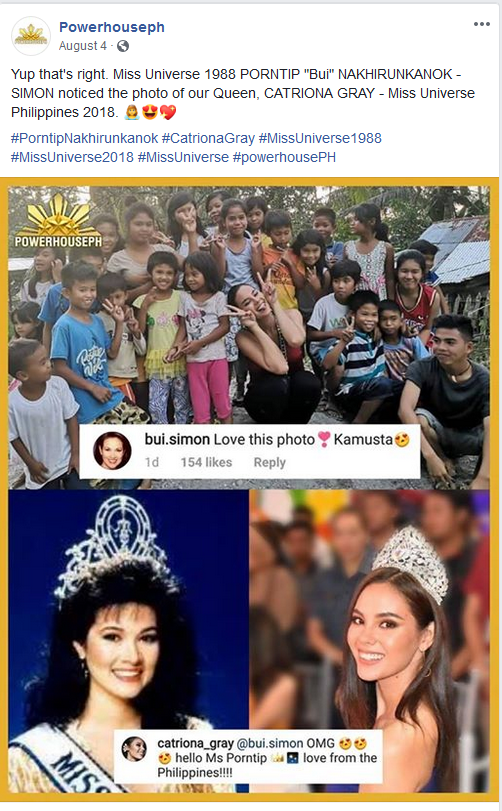The image size is (502, 811).
Task: Click the @bui.simon mention
Action: (269, 743)
